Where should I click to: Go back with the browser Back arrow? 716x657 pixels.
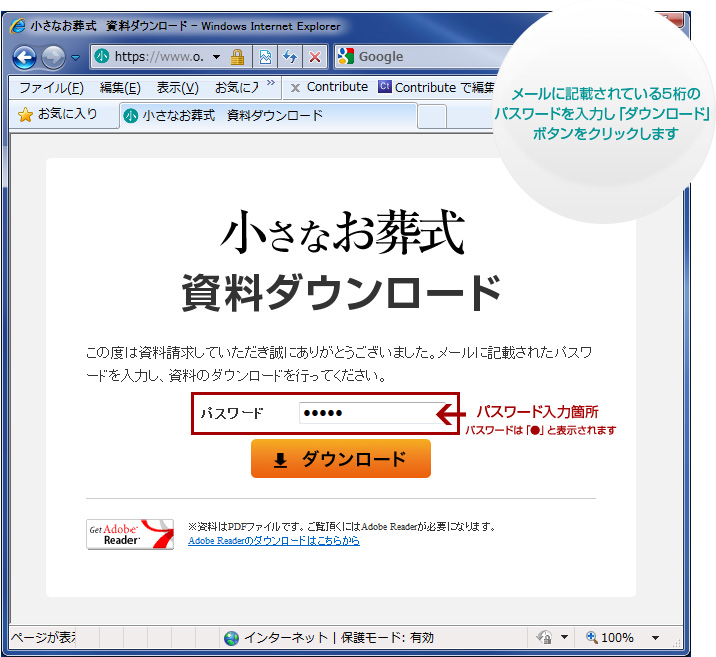[x=24, y=58]
